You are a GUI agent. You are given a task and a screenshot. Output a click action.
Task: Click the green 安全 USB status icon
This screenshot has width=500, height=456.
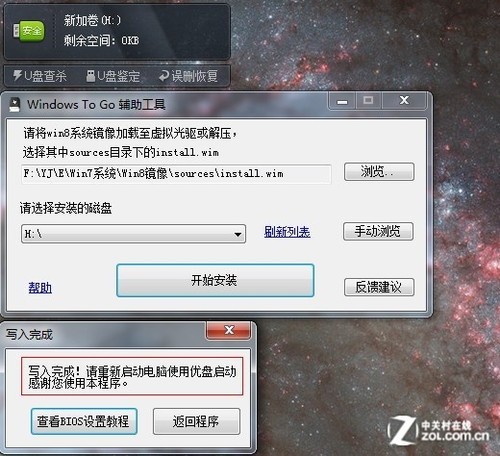coord(29,31)
